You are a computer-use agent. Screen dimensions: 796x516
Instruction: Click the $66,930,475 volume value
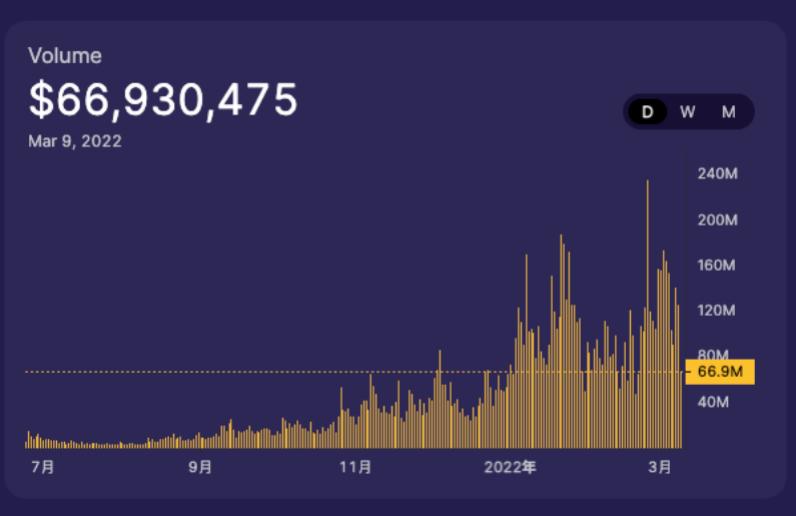point(163,100)
